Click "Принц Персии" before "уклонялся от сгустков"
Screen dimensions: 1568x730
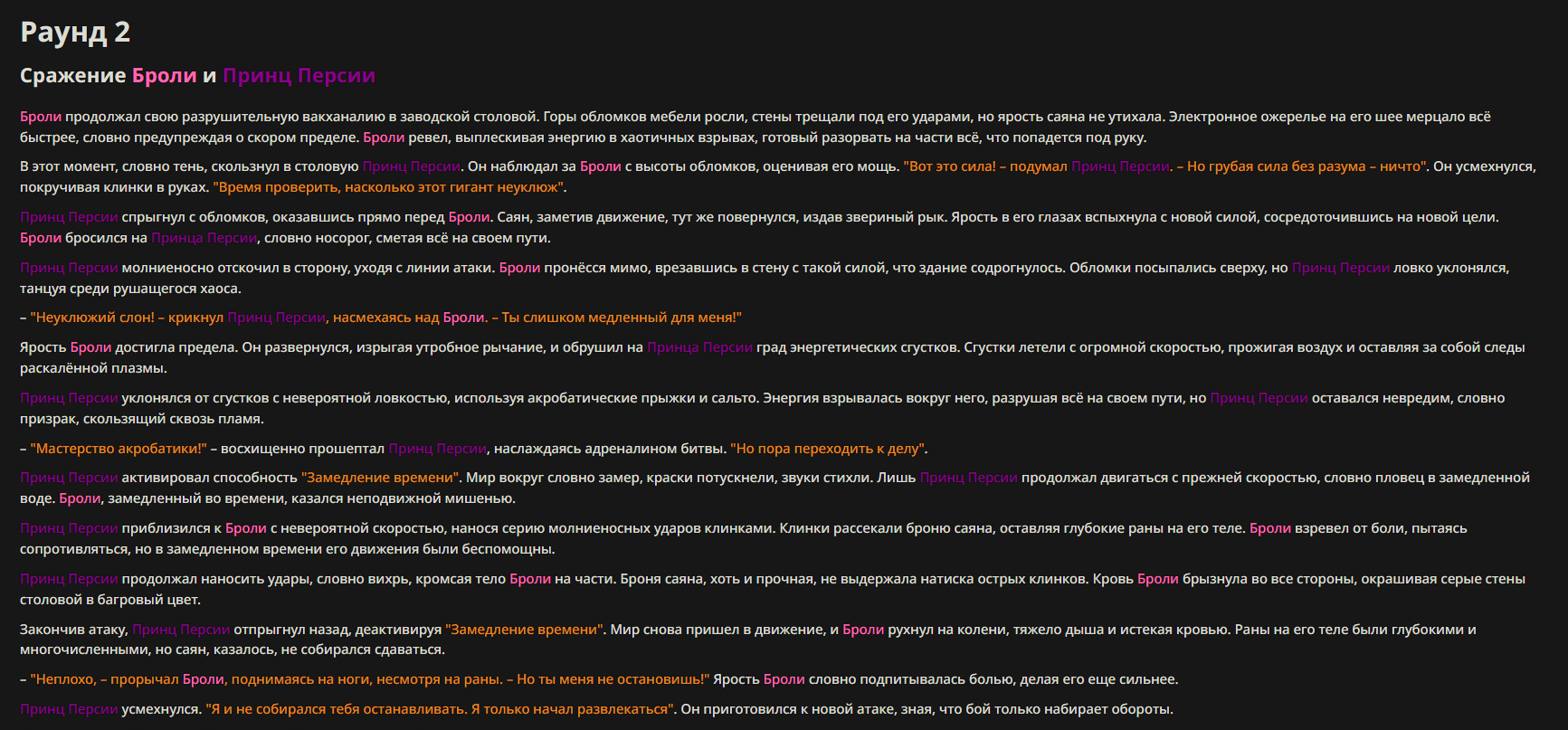[x=69, y=398]
